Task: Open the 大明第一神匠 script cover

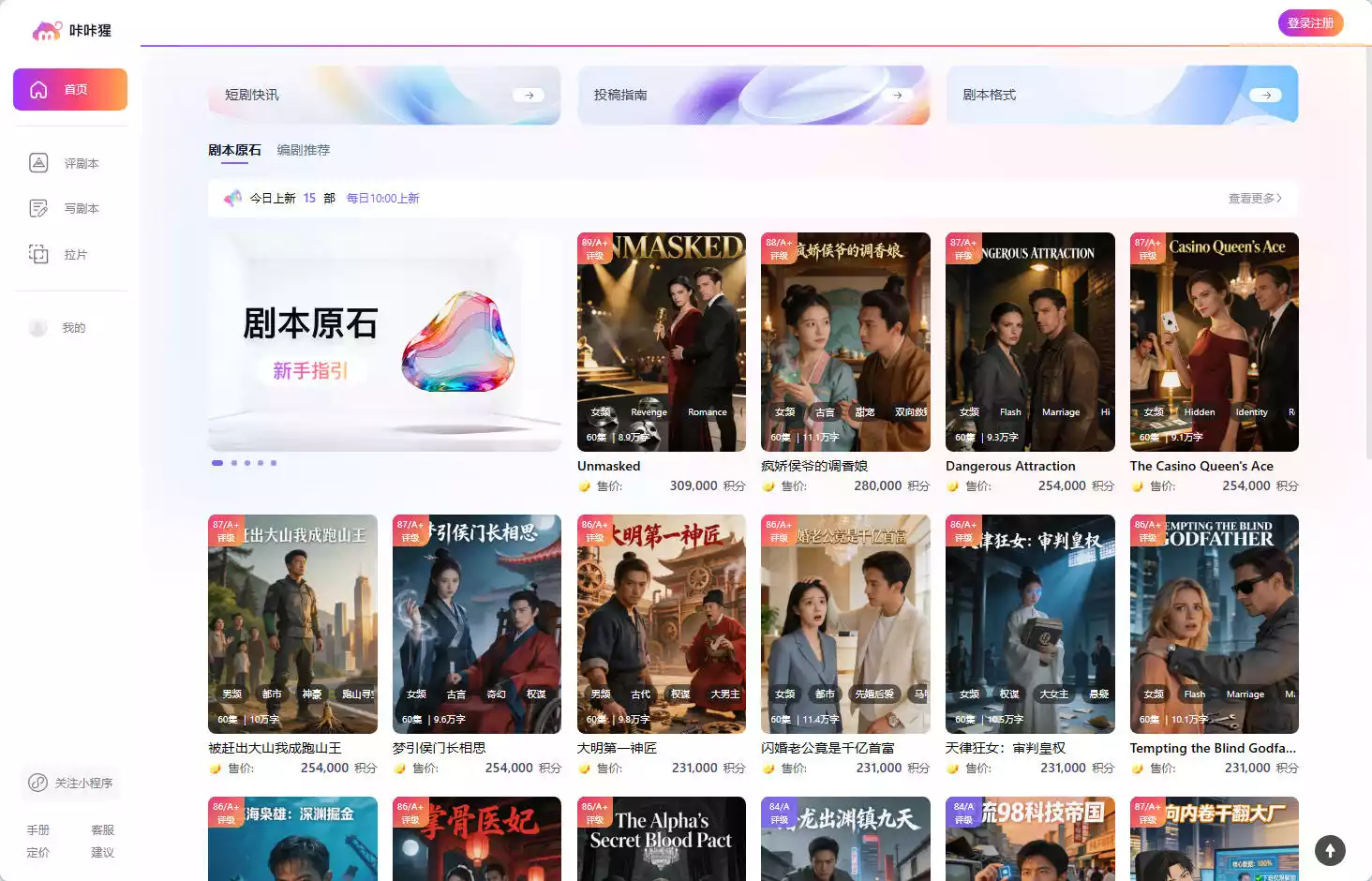Action: (662, 624)
